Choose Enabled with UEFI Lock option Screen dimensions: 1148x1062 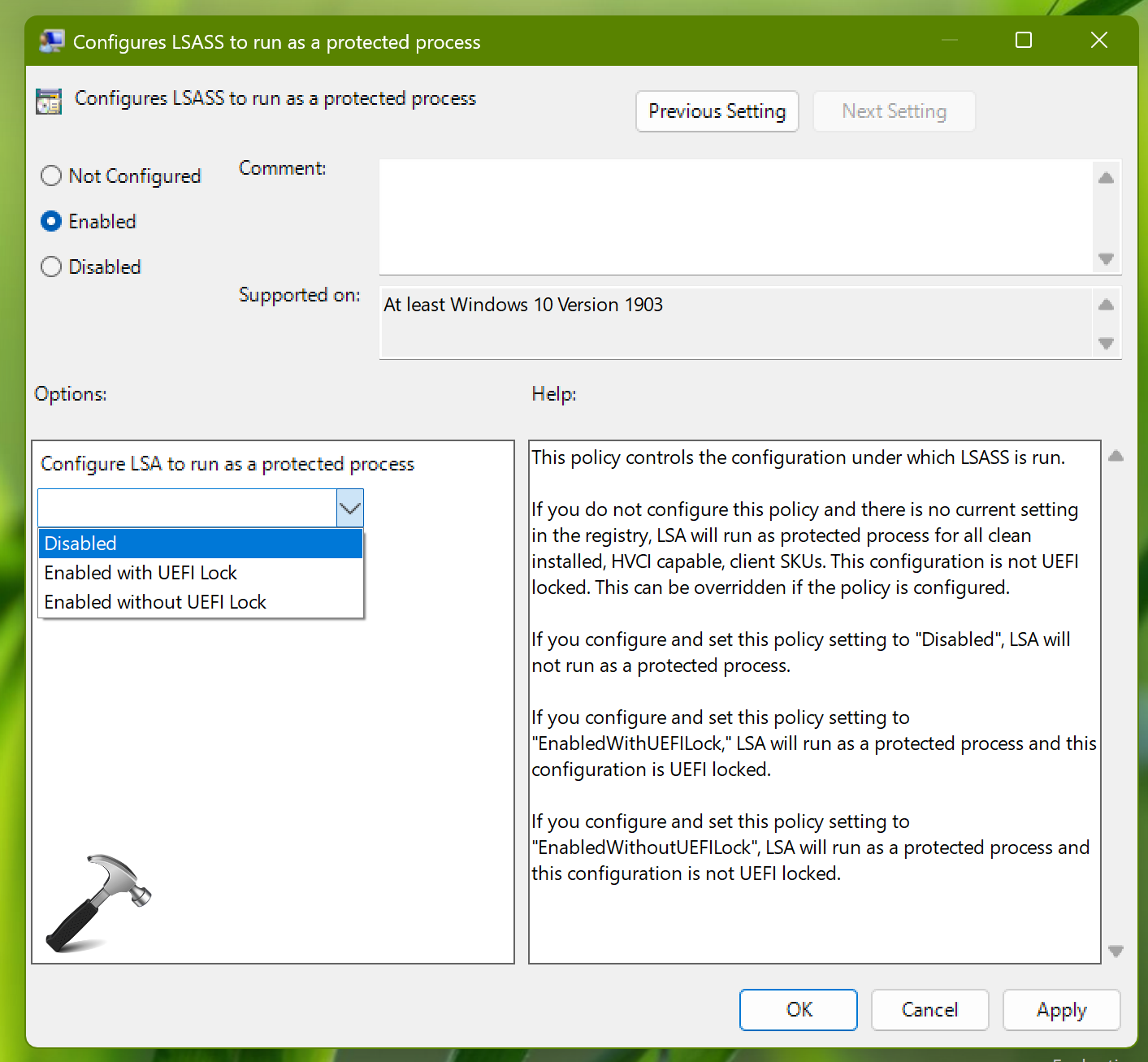(200, 573)
